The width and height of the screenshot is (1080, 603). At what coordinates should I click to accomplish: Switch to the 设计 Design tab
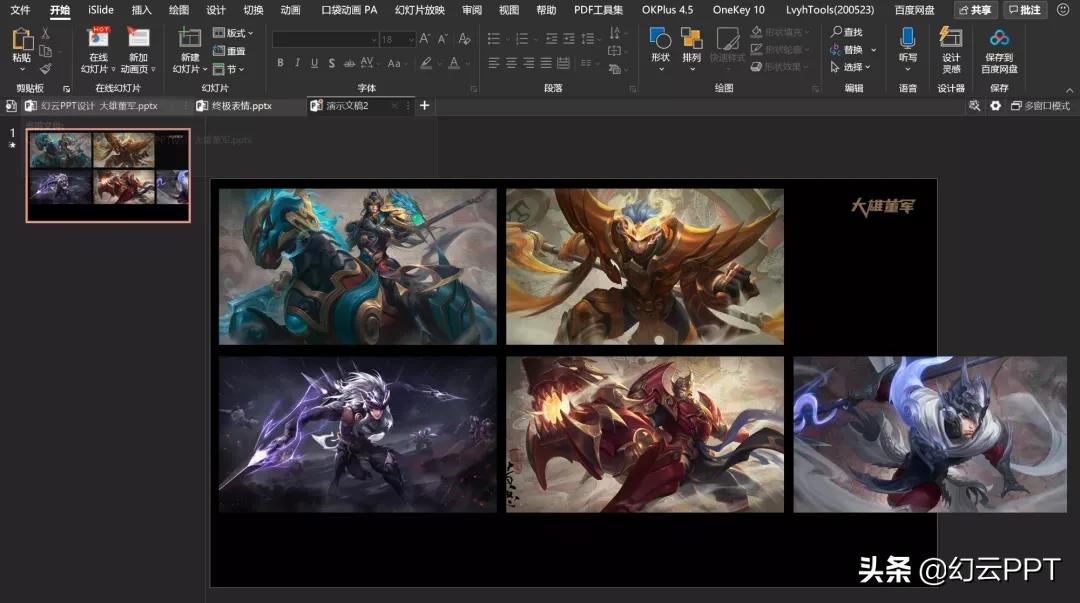216,10
